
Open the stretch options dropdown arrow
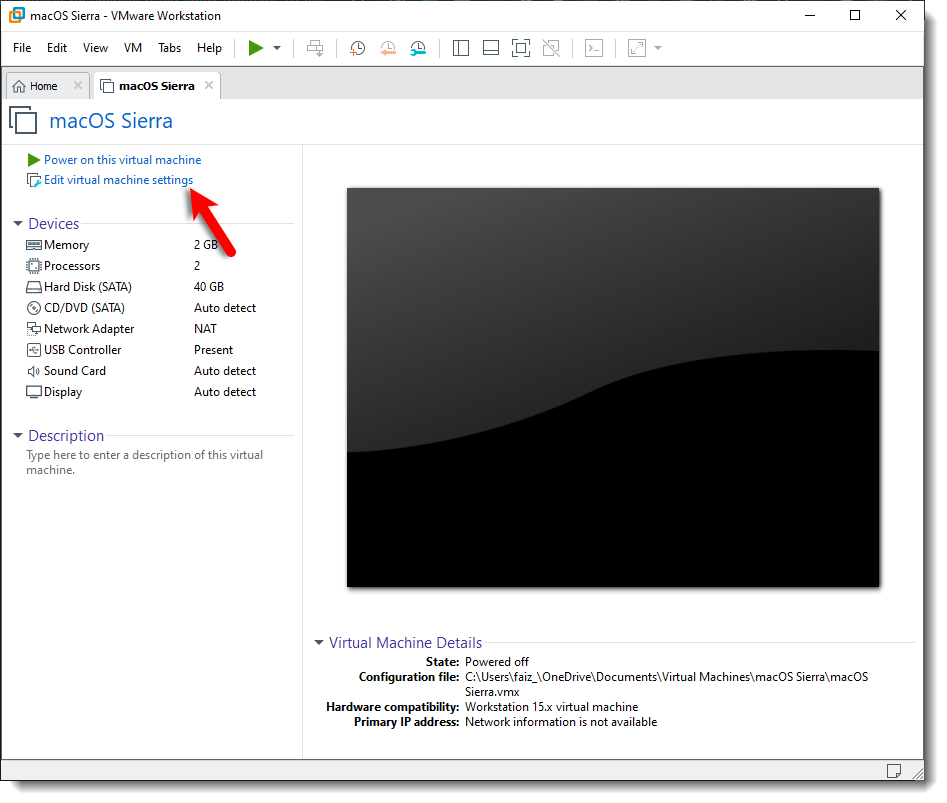coord(658,48)
